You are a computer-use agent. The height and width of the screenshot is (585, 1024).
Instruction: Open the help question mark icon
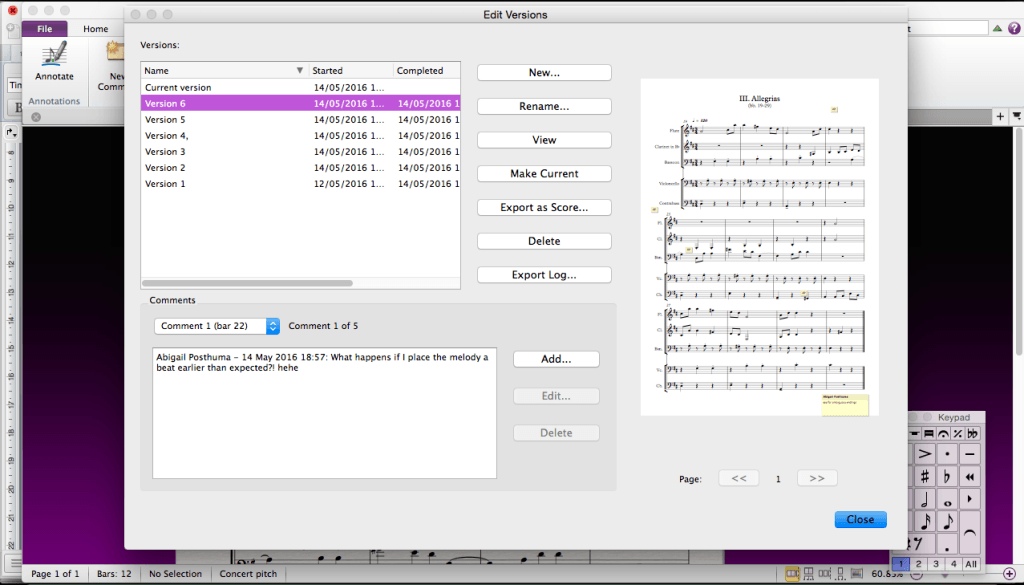pyautogui.click(x=1014, y=28)
